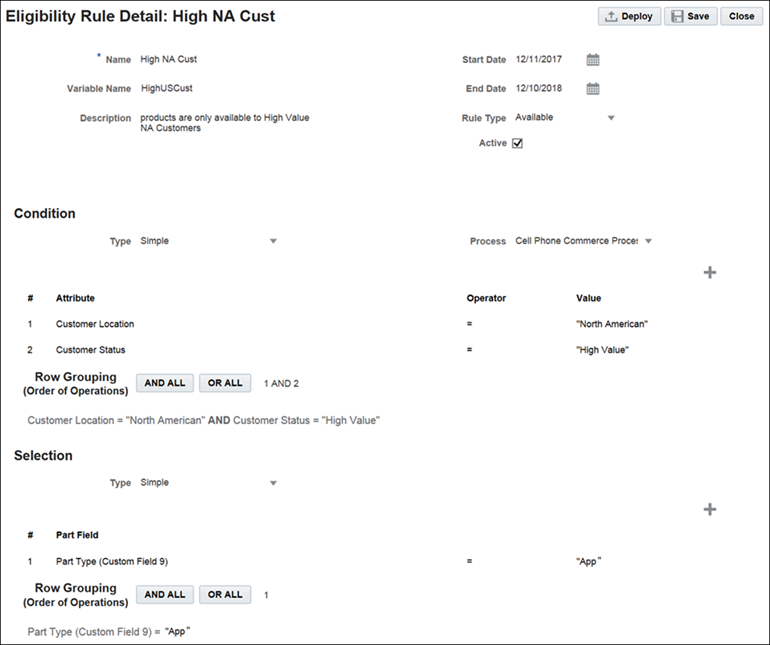Edit the Variable Name field HighUSCust

point(166,88)
